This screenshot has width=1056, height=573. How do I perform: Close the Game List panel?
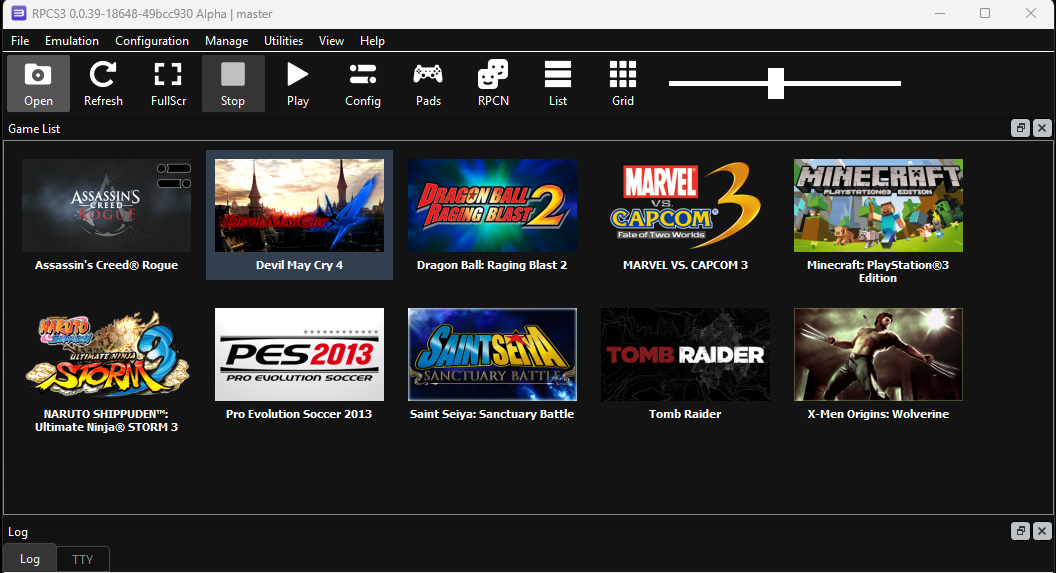[x=1042, y=128]
